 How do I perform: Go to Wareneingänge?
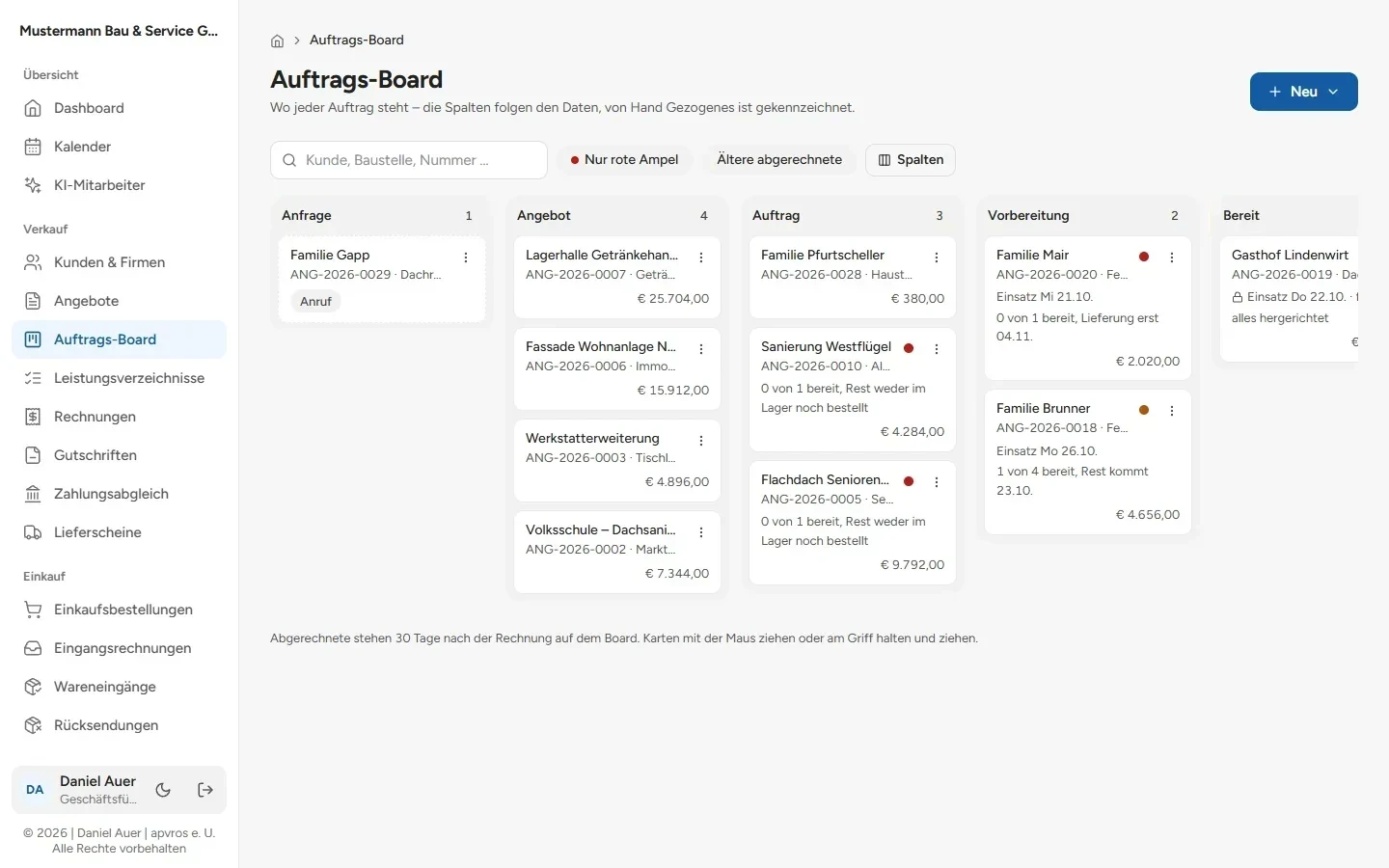click(120, 687)
